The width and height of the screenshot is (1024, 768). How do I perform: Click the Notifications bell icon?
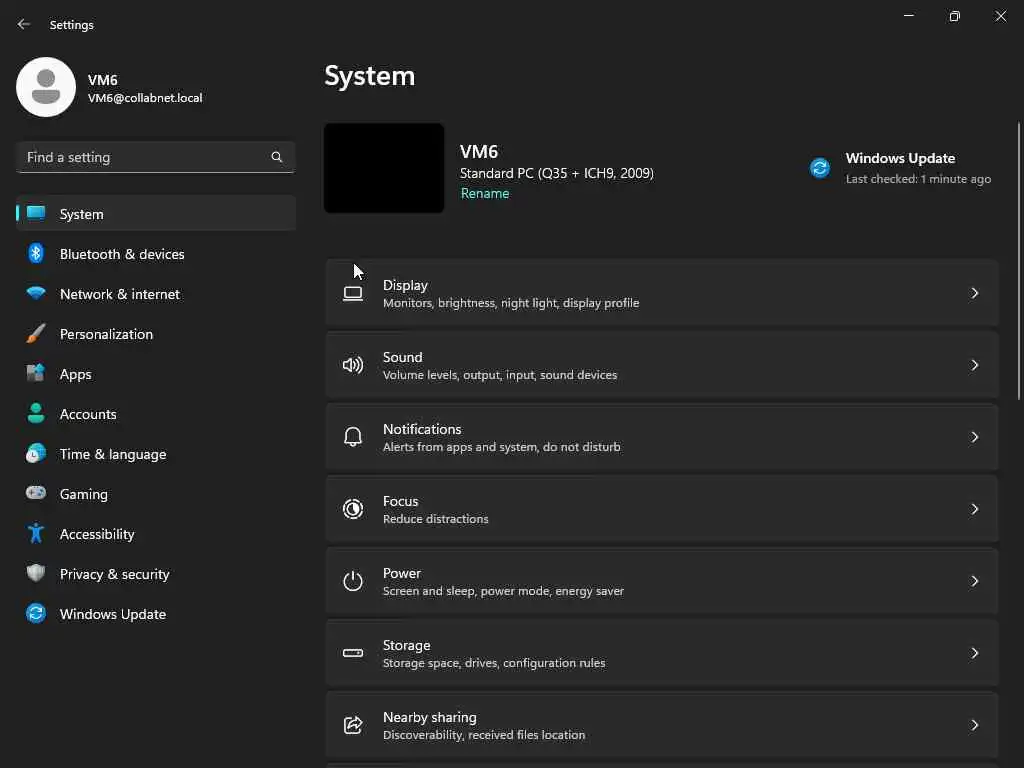point(353,437)
